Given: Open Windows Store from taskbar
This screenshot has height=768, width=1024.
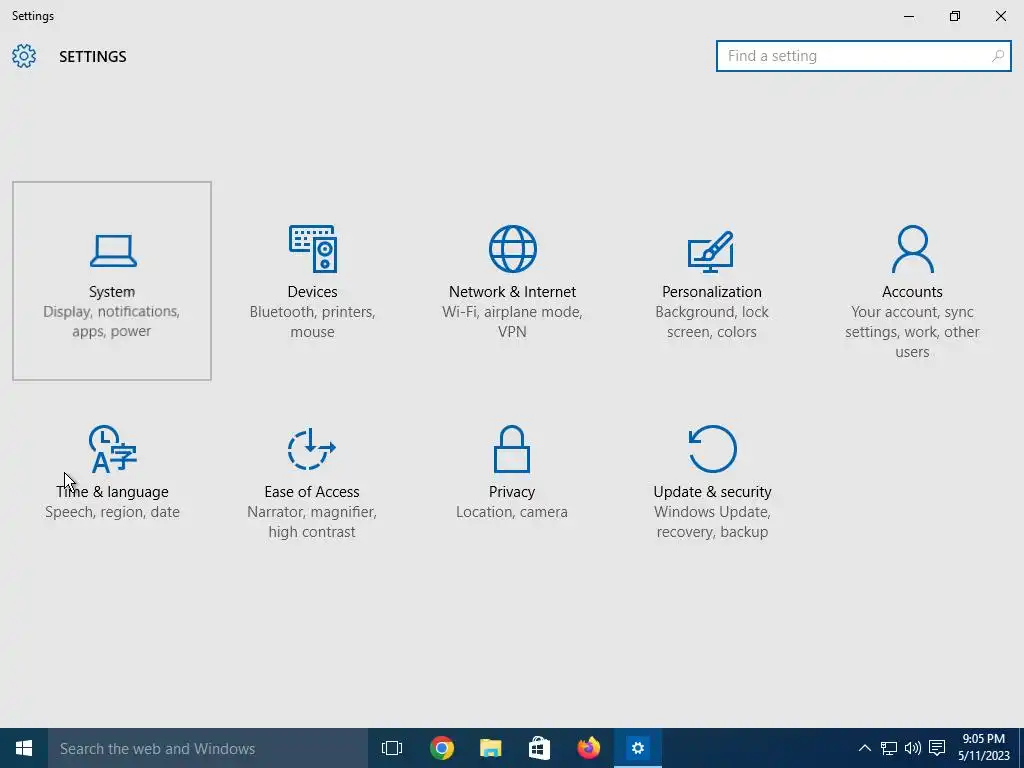Looking at the screenshot, I should click(539, 748).
